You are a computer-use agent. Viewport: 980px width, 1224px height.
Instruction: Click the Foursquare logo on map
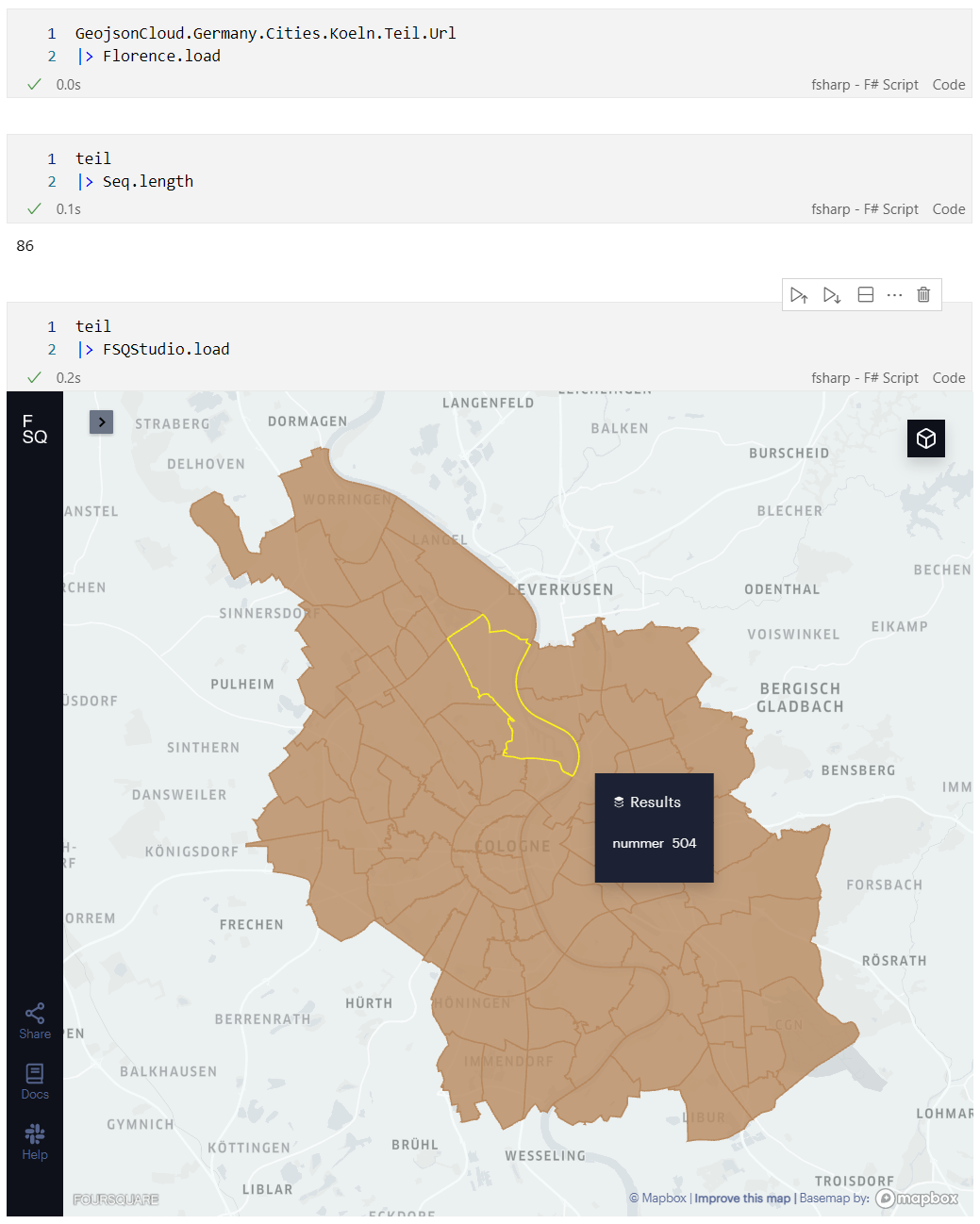point(116,1199)
